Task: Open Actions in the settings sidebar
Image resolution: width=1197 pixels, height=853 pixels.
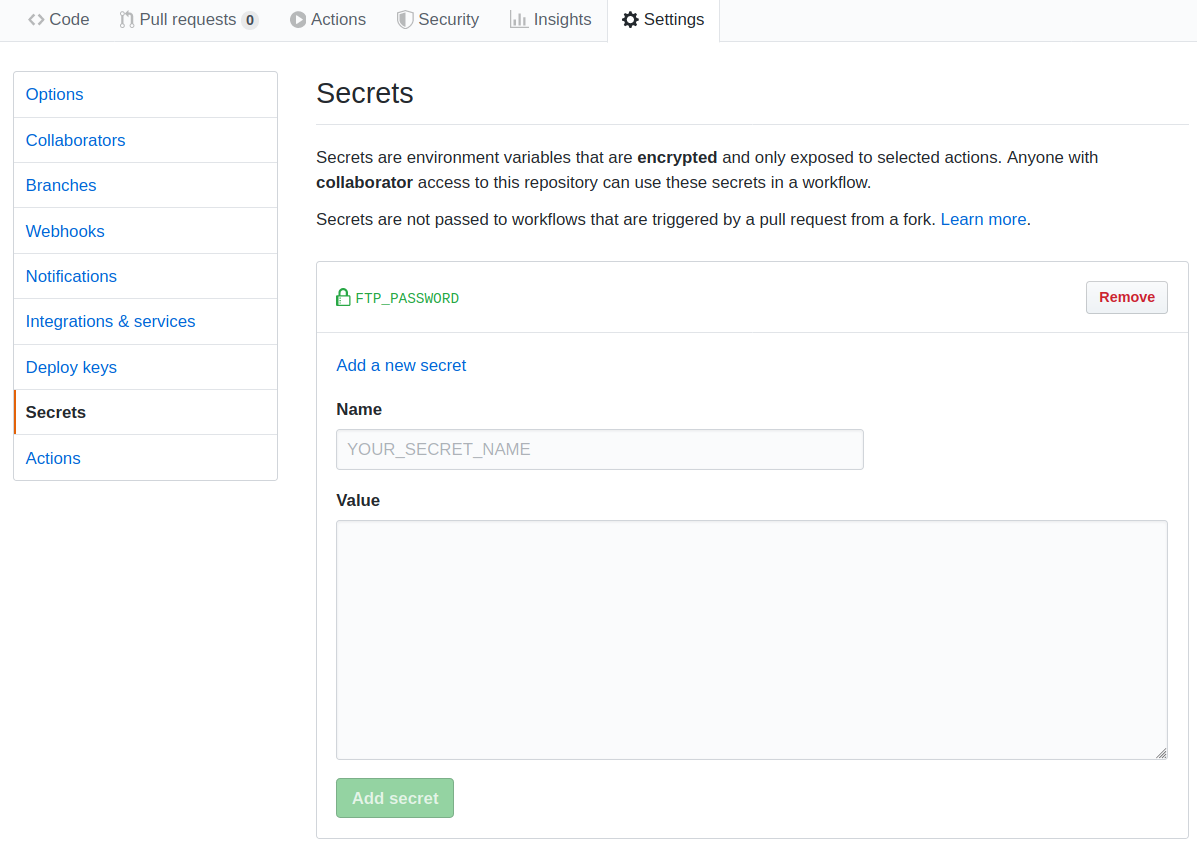Action: point(145,458)
